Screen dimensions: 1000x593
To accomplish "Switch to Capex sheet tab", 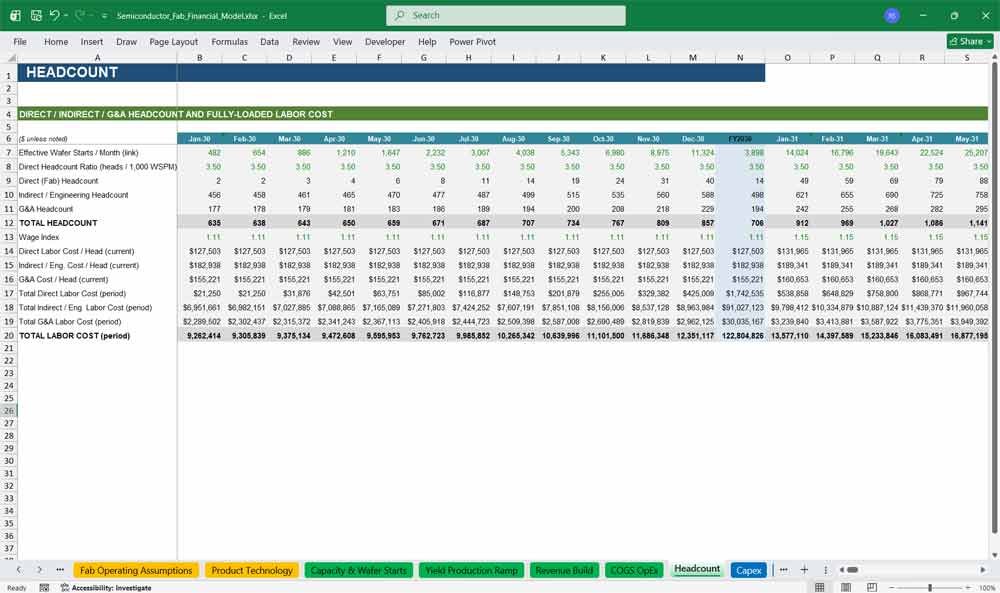I will (749, 570).
